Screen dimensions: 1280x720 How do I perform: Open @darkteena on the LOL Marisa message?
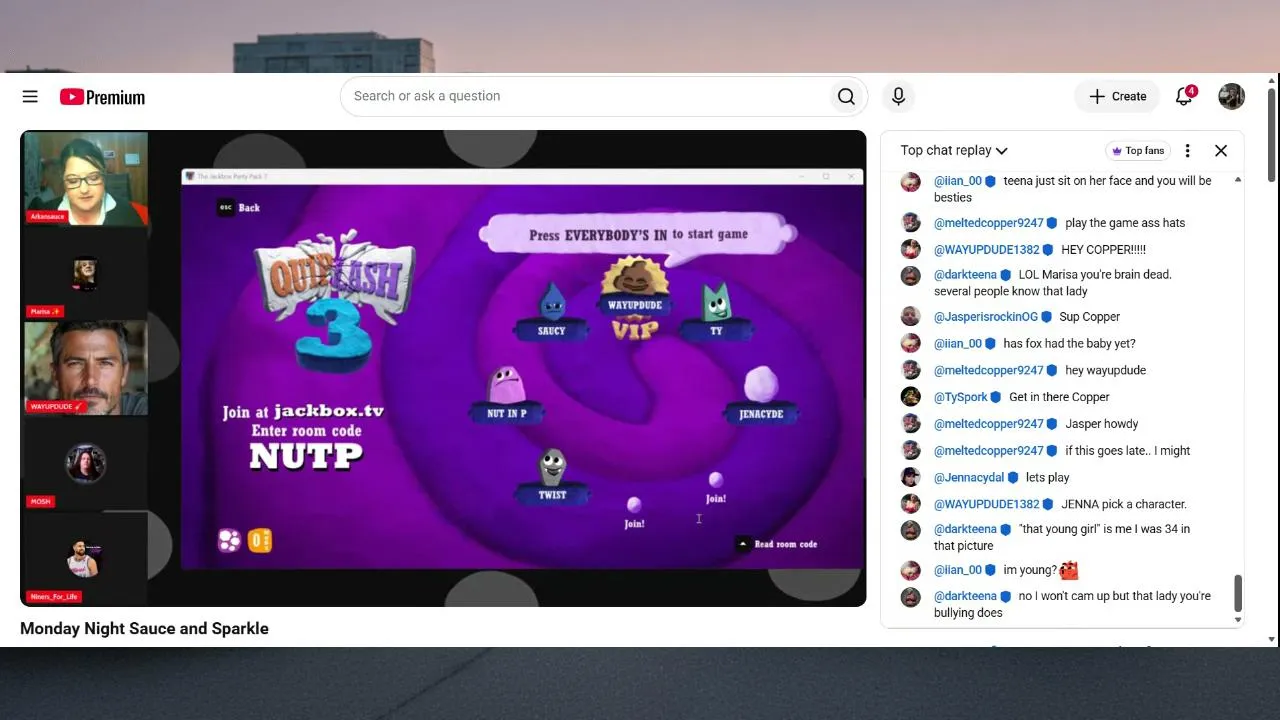[x=965, y=275]
